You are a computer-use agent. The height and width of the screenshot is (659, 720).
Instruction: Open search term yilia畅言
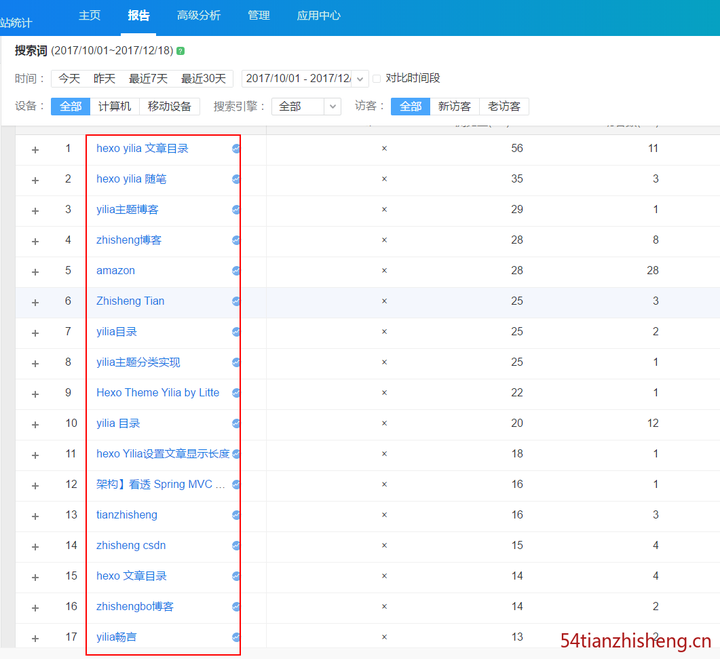pyautogui.click(x=117, y=637)
